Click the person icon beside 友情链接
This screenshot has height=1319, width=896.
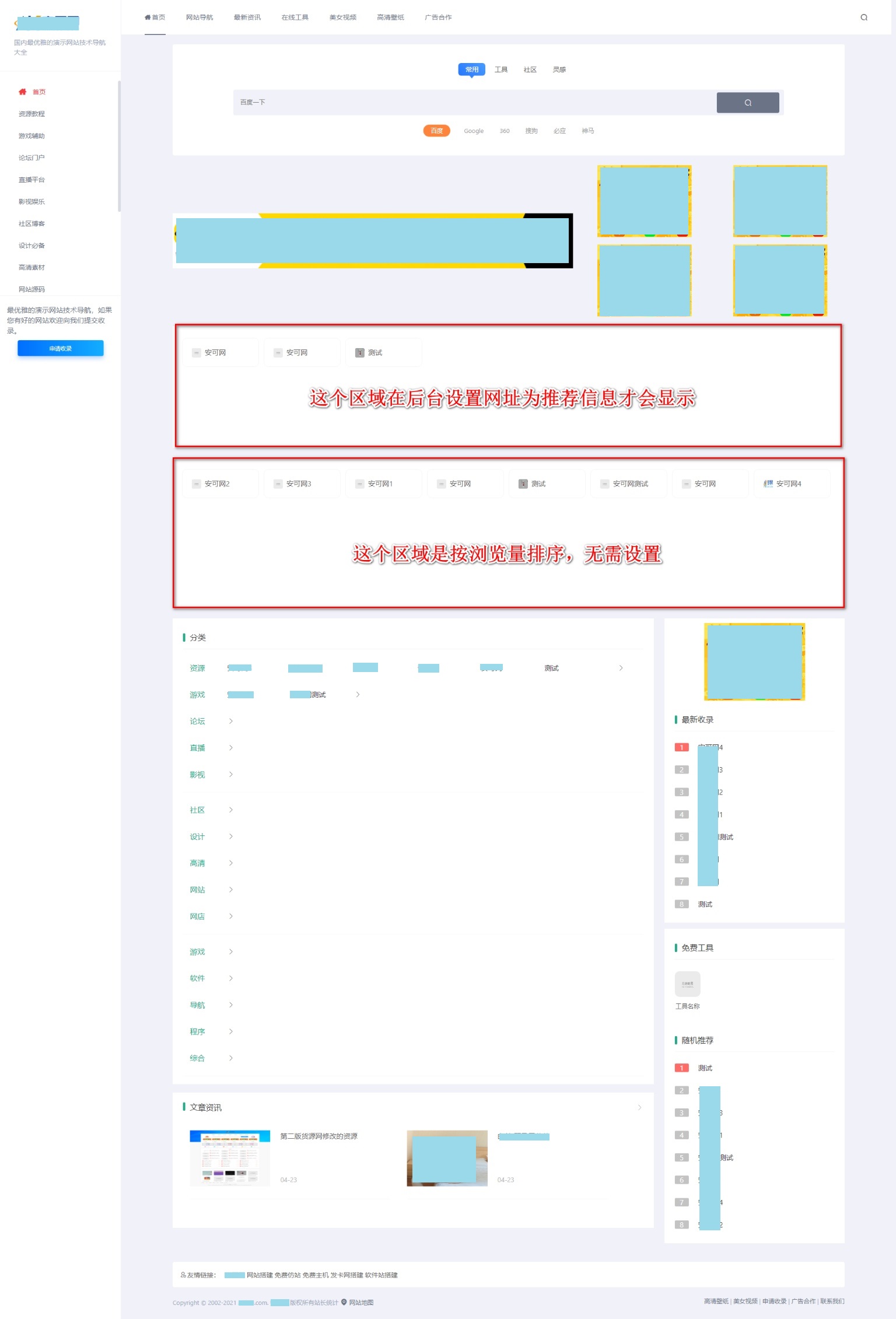183,1275
